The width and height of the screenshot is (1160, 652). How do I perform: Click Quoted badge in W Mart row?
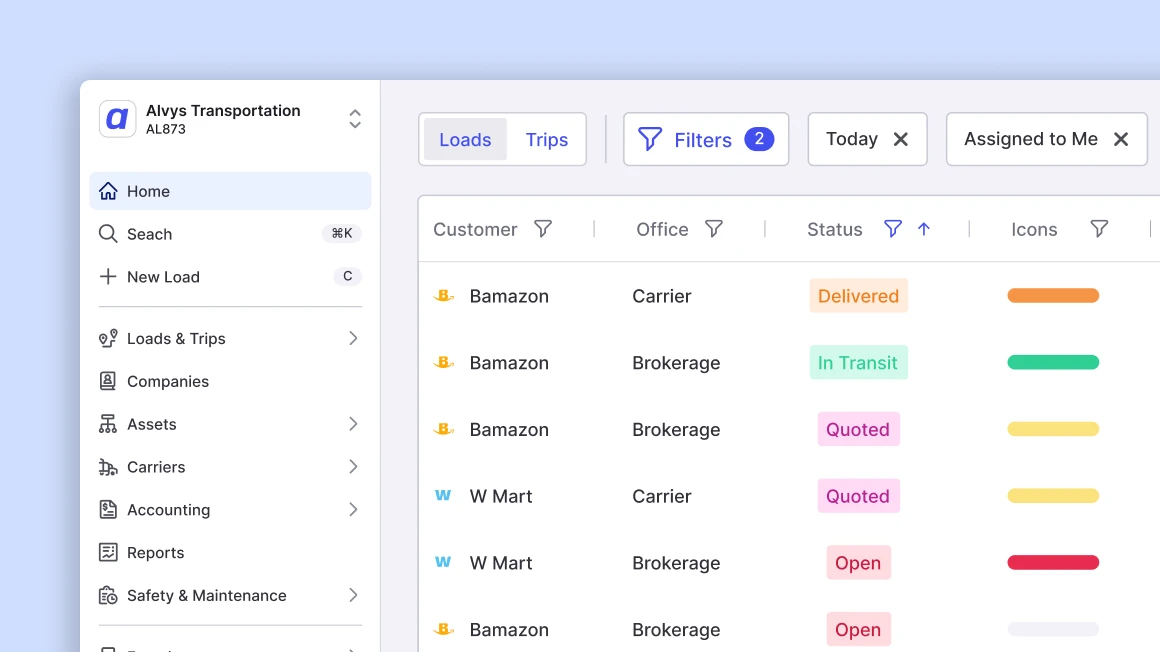(858, 496)
